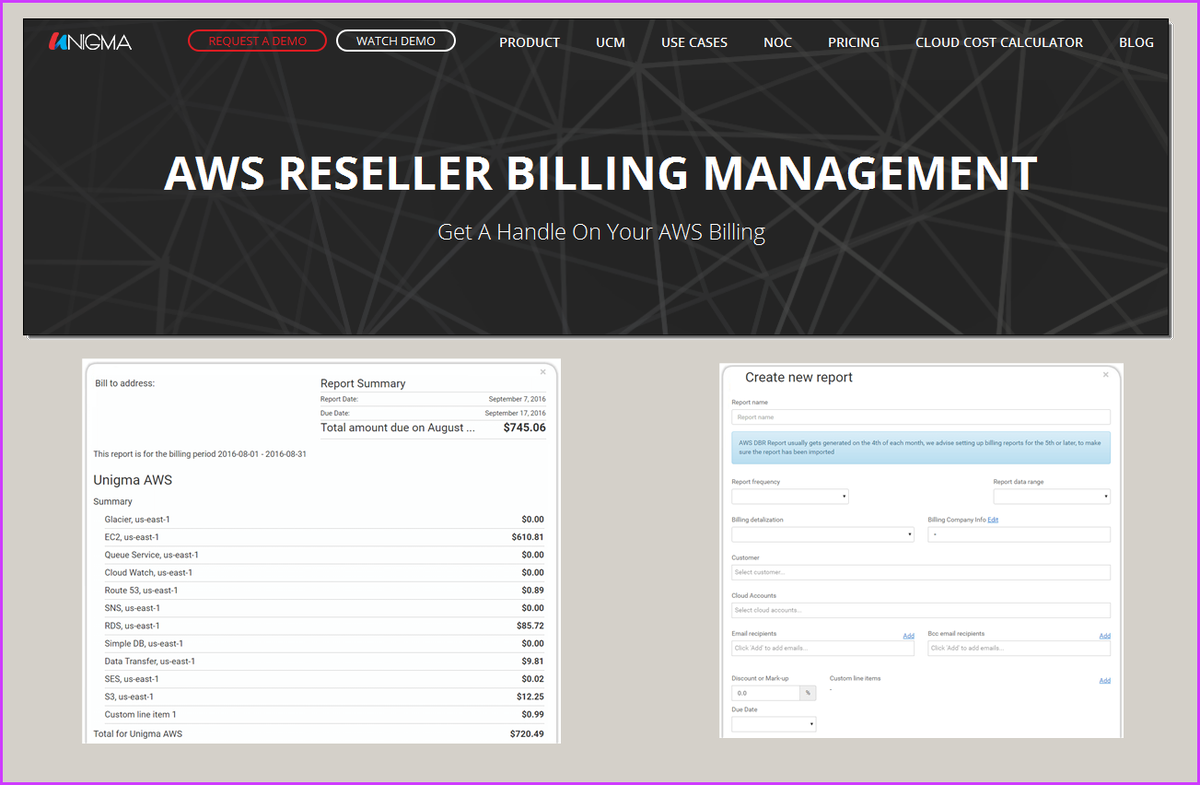Click the Billing Company Info field
The width and height of the screenshot is (1200, 785).
tap(1019, 534)
